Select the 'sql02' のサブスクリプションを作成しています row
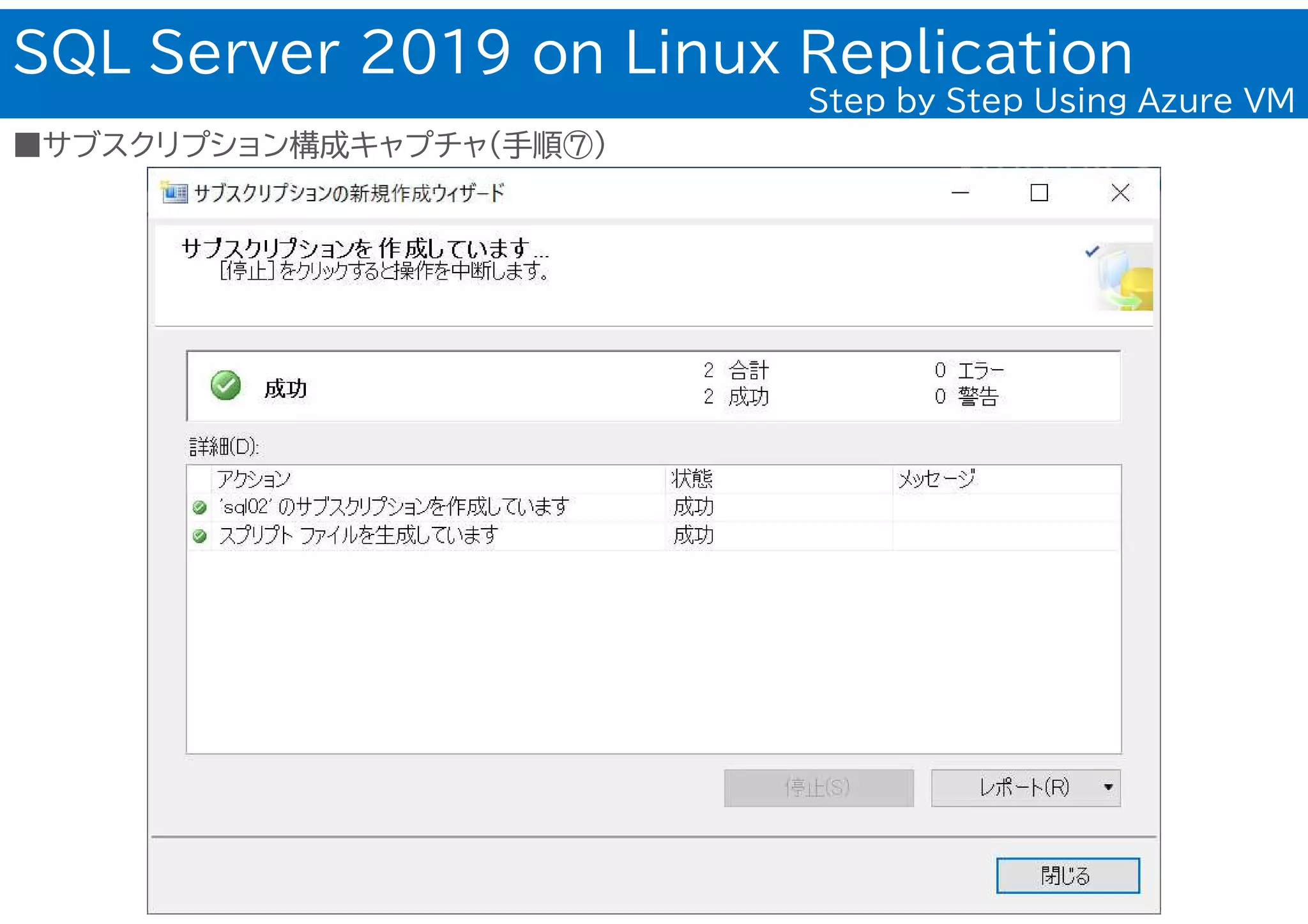Viewport: 1308px width, 924px height. pos(654,507)
